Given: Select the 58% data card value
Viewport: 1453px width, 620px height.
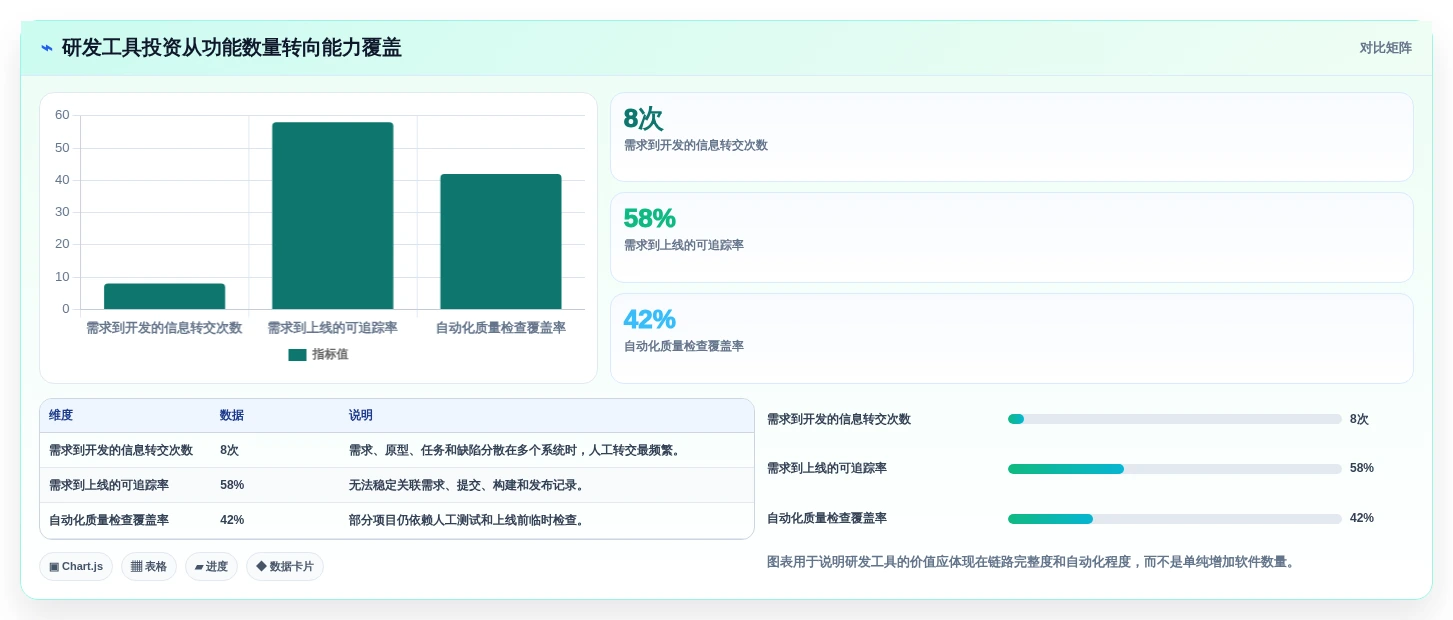Looking at the screenshot, I should 649,218.
